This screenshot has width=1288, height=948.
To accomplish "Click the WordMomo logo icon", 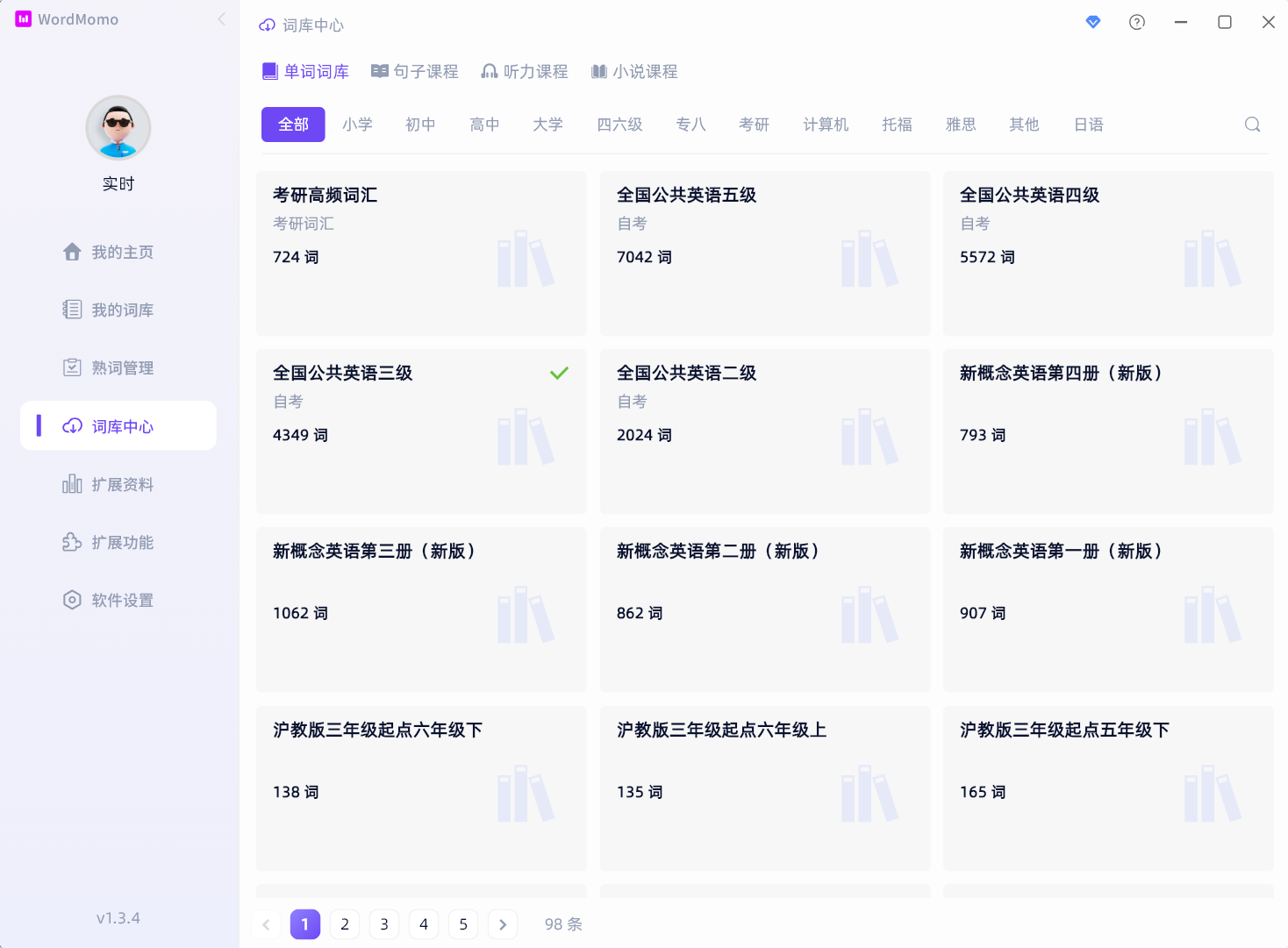I will pos(23,19).
